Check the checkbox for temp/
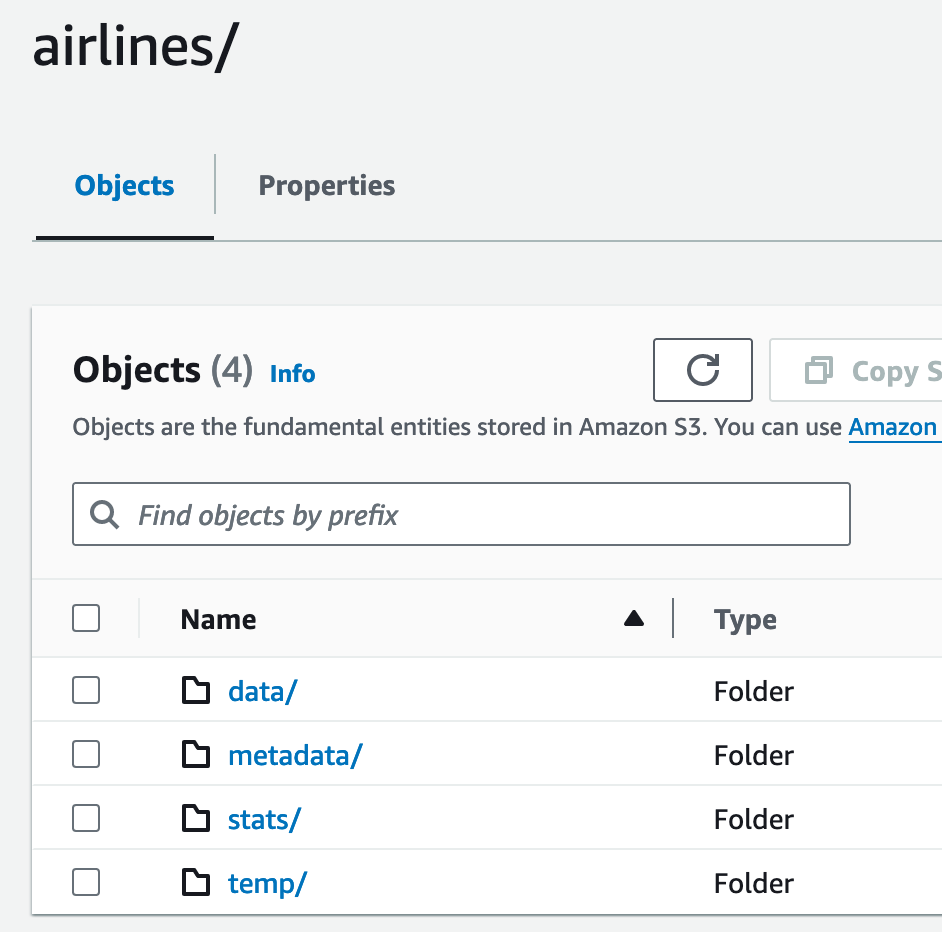 [x=85, y=882]
